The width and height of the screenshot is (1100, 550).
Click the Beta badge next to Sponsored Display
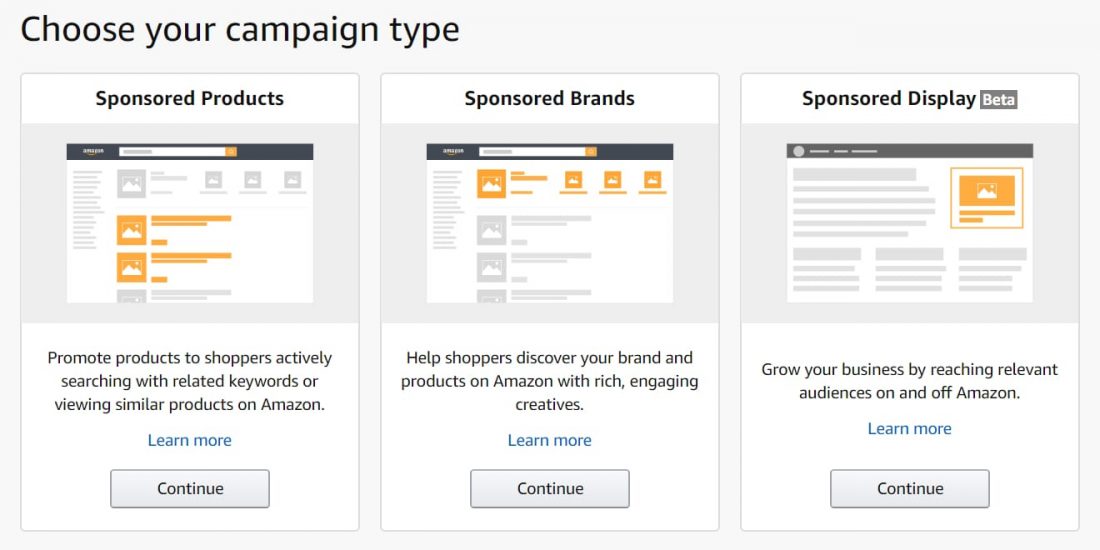(x=998, y=100)
